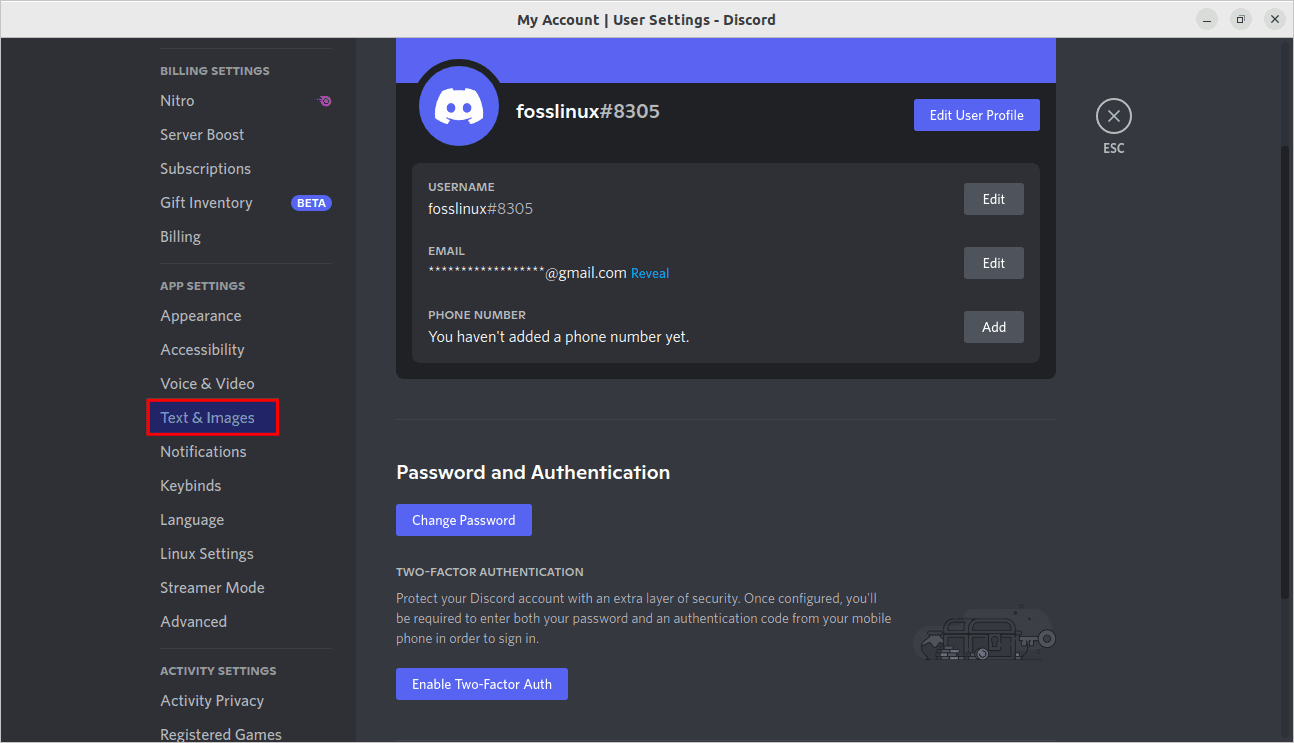Maximize the Discord window
The height and width of the screenshot is (743, 1294).
coord(1240,19)
